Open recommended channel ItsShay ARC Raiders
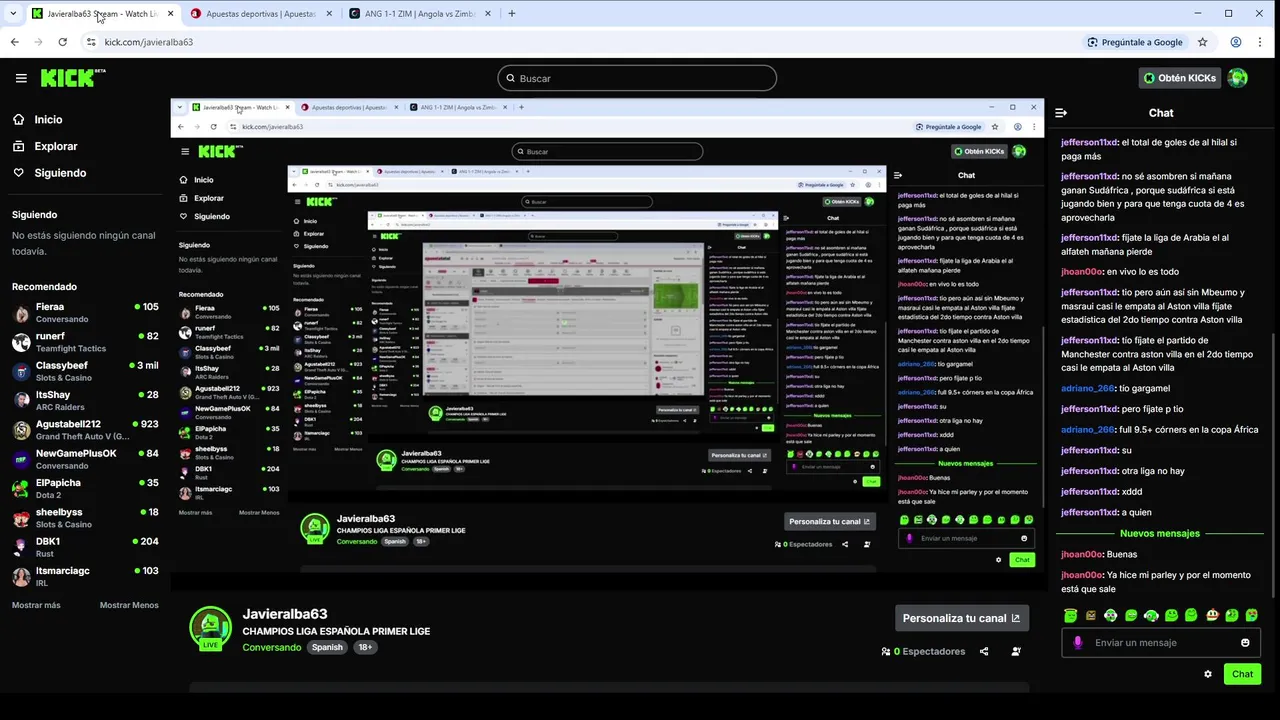 tap(85, 400)
